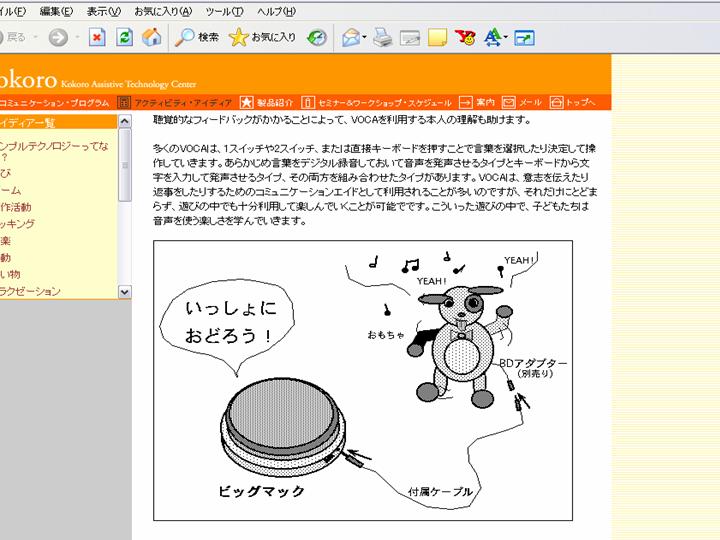Open sidebar link い物
Image resolution: width=720 pixels, height=540 pixels.
(10, 274)
